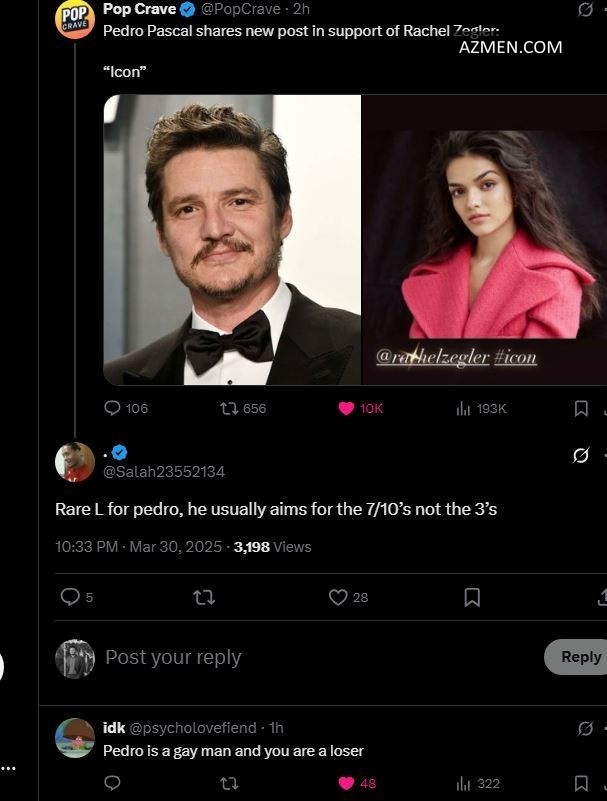607x801 pixels.
Task: Bookmark the Rare L for pedro tweet
Action: point(472,597)
